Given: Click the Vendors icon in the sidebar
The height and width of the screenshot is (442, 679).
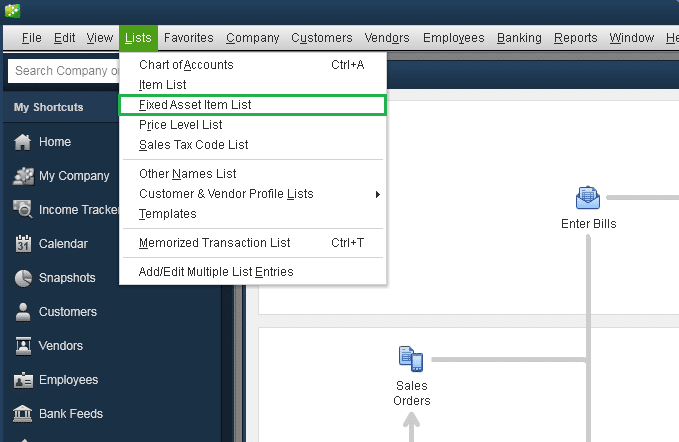Looking at the screenshot, I should (23, 346).
